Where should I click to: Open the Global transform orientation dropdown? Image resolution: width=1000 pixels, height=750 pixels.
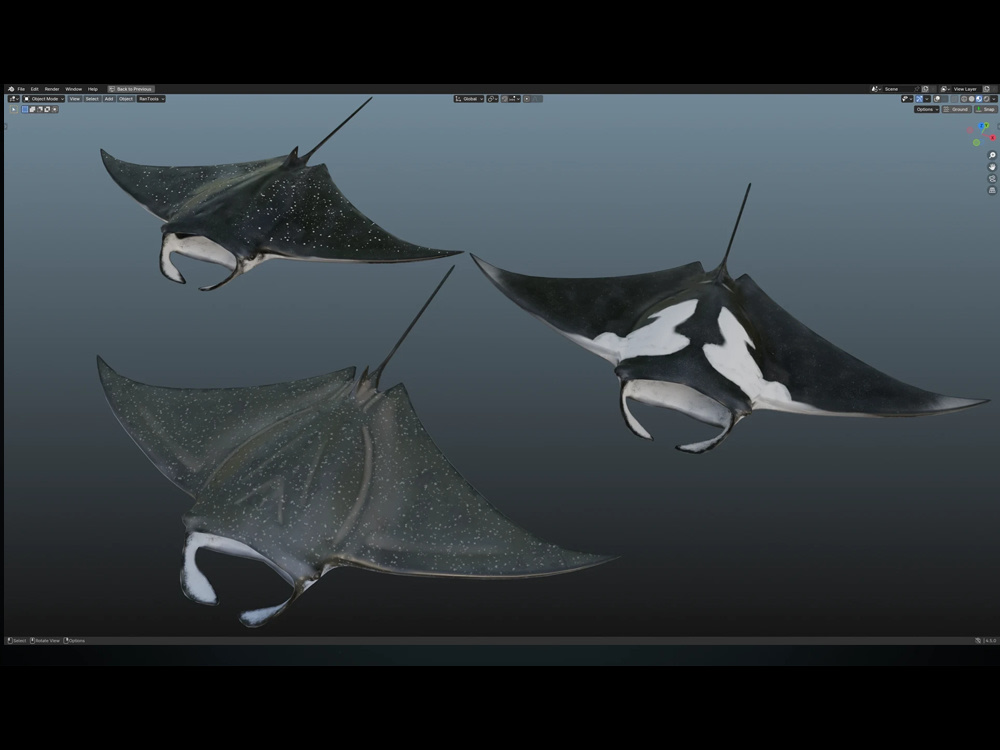(x=469, y=99)
